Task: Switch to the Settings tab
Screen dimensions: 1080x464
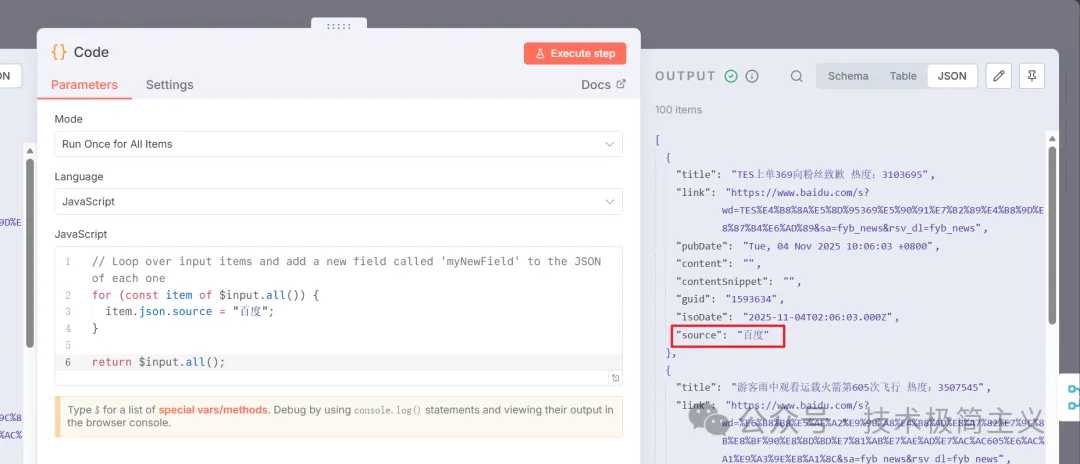Action: coord(169,85)
